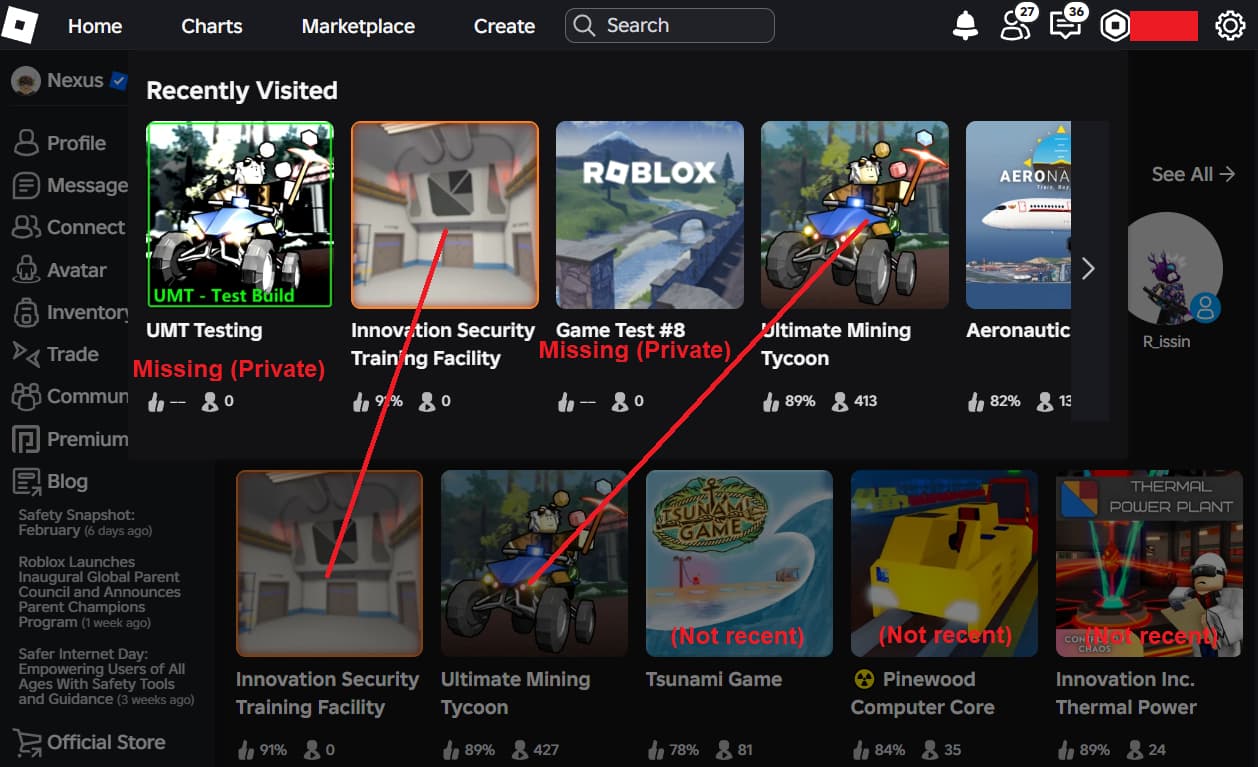Click Pinewood Computer Core title text
This screenshot has height=767, width=1258.
(x=922, y=693)
